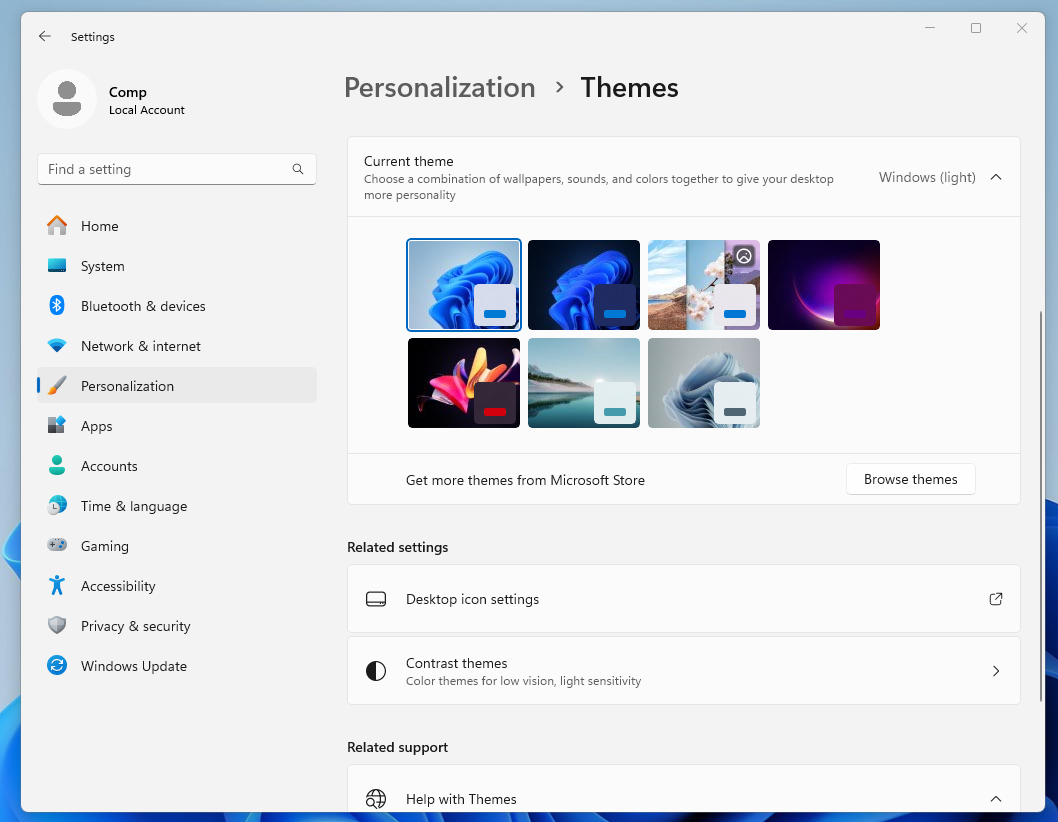
Task: Open Time & language settings
Action: [x=177, y=505]
